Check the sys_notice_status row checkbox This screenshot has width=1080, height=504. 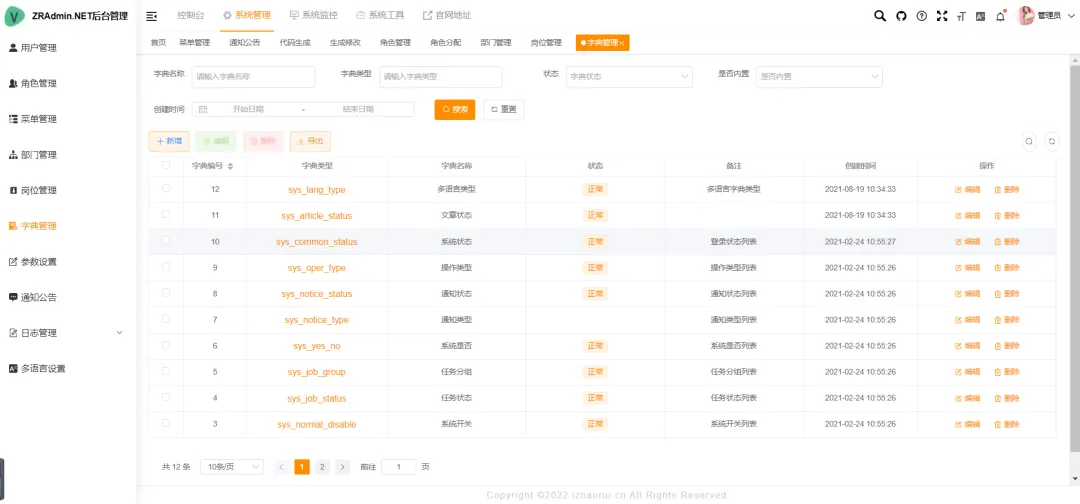click(166, 293)
